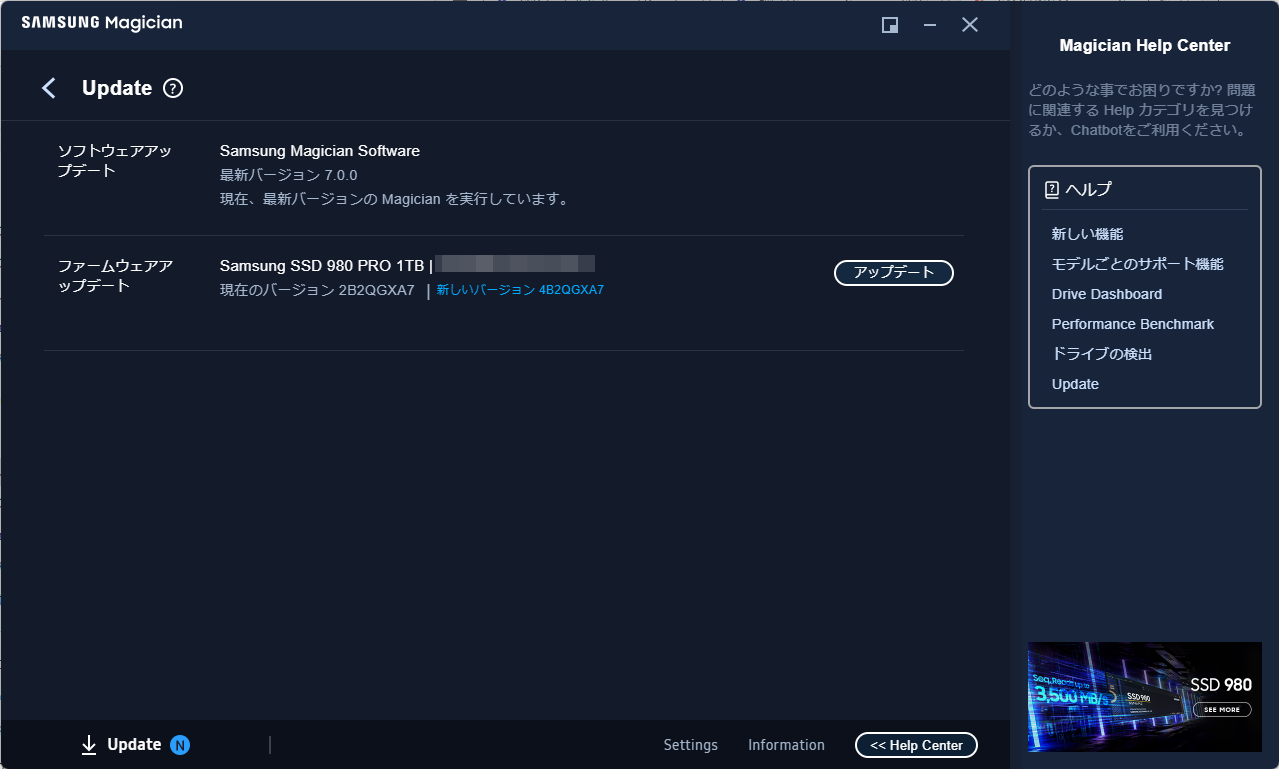The height and width of the screenshot is (769, 1279).
Task: Click the SAMSUNG Magician logo title
Action: click(x=102, y=23)
